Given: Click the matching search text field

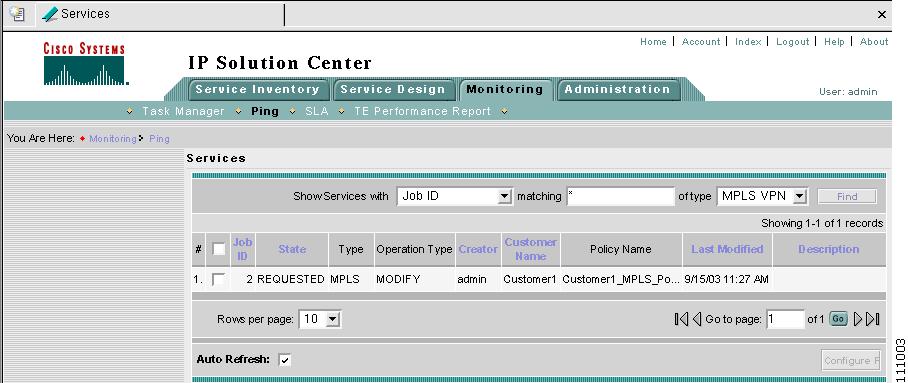Looking at the screenshot, I should pyautogui.click(x=621, y=196).
